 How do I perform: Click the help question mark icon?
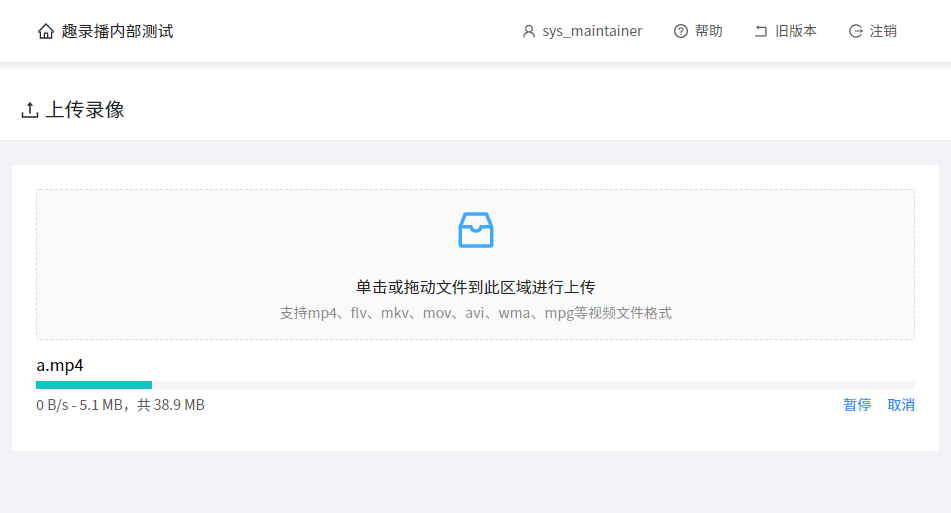(680, 31)
